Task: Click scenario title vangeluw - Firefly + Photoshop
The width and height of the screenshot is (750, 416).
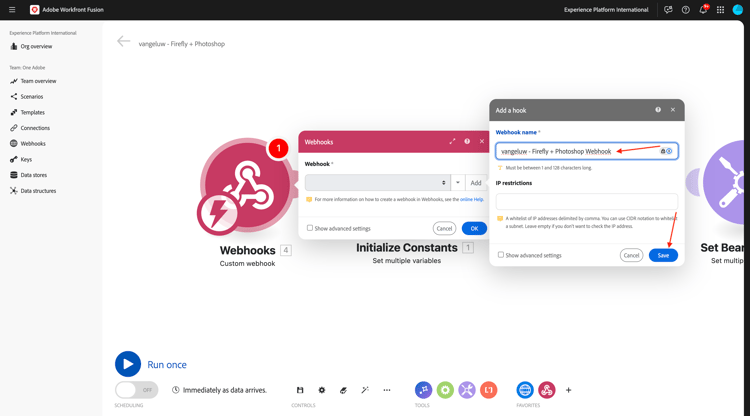Action: [182, 44]
